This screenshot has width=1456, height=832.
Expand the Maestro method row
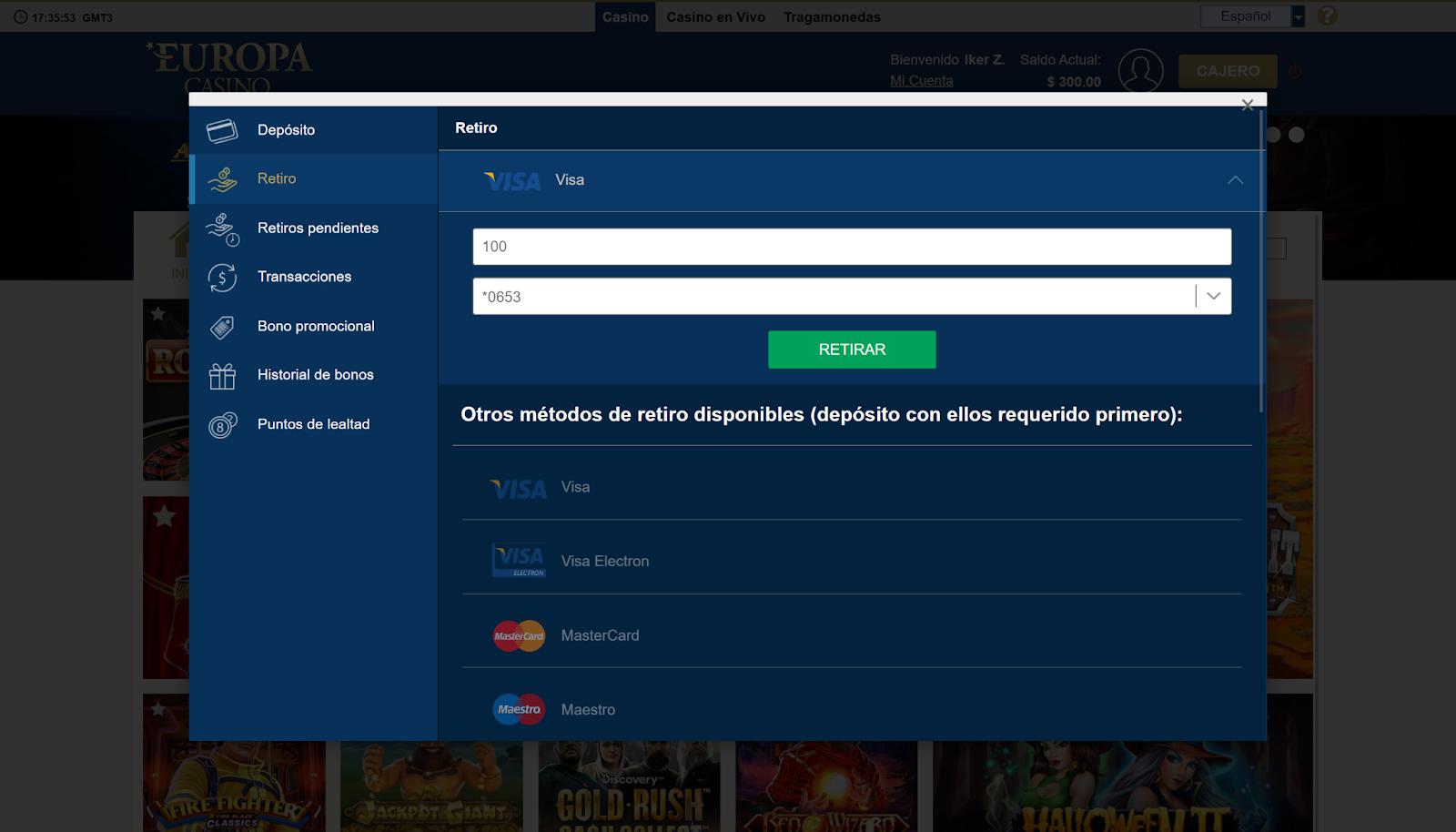(852, 709)
